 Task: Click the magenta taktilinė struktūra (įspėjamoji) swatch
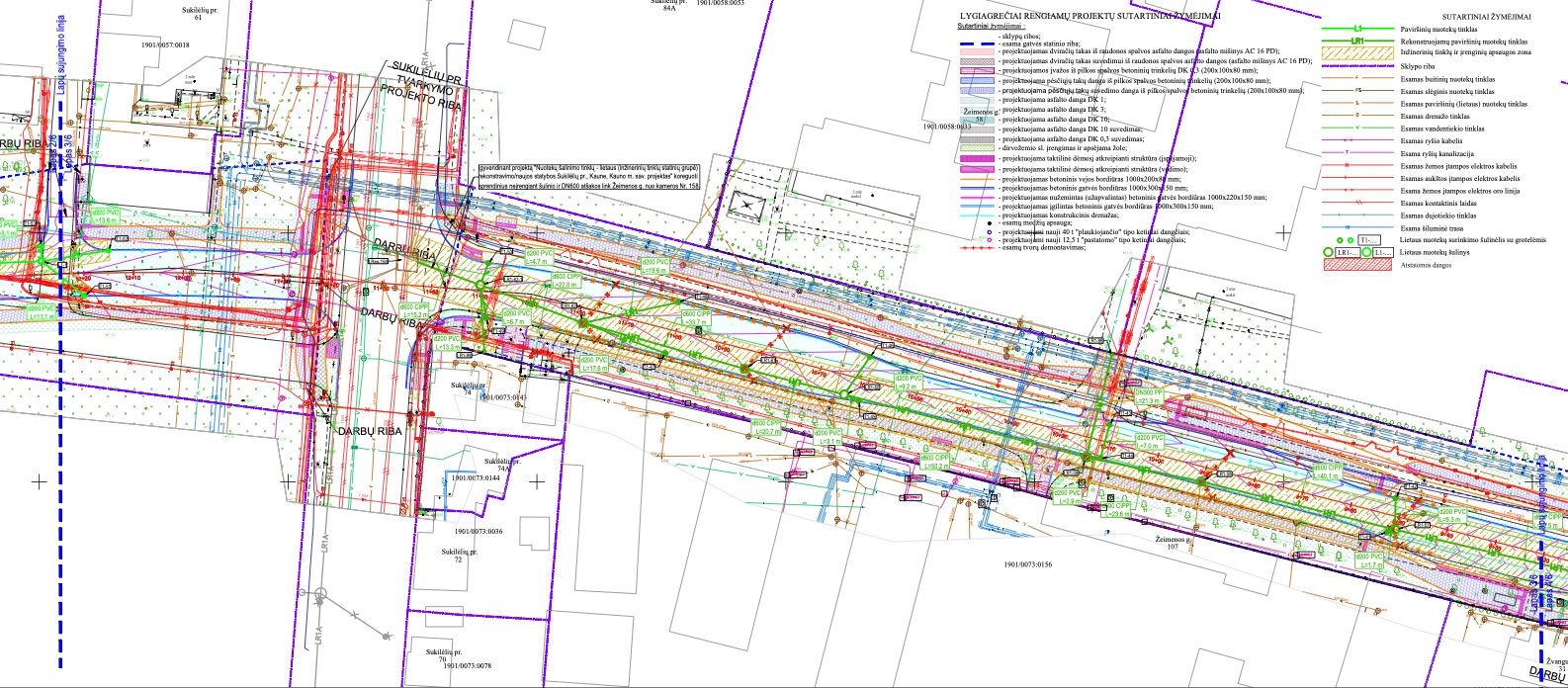[978, 158]
